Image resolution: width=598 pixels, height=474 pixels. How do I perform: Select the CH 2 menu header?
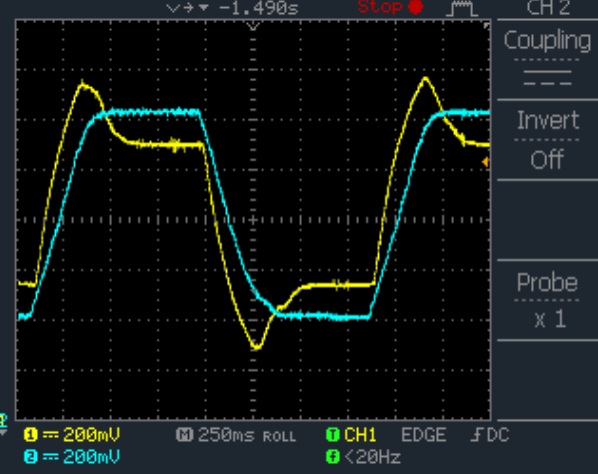[x=548, y=8]
